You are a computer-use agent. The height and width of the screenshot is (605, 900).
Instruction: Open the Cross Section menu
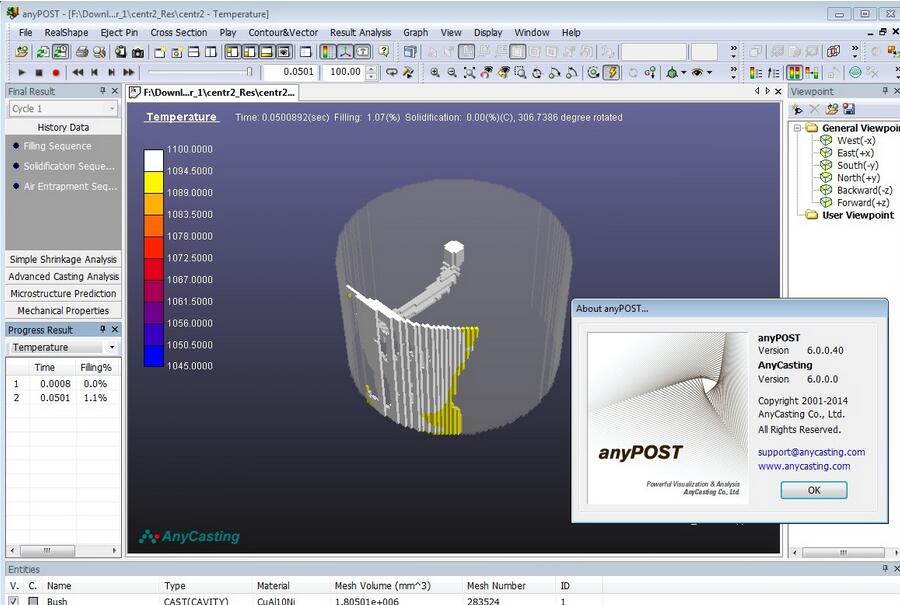click(x=179, y=33)
